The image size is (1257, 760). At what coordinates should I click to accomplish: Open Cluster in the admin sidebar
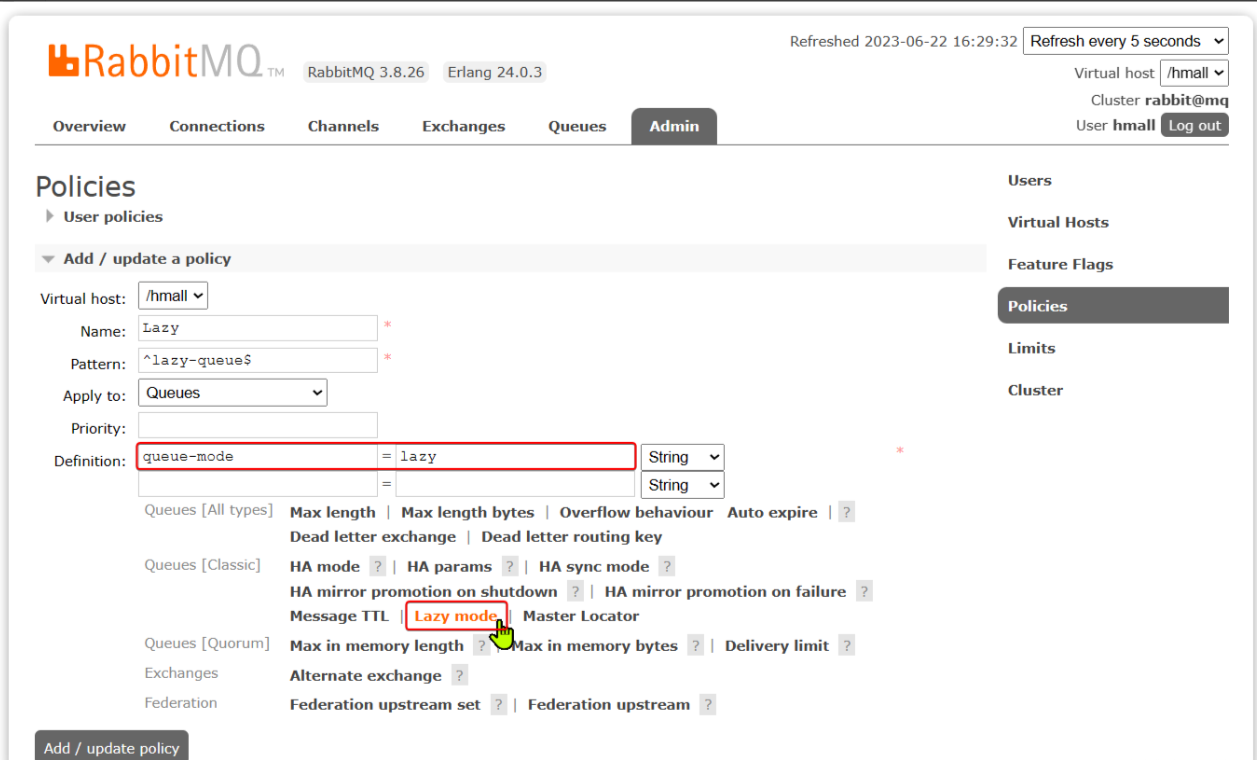point(1035,390)
